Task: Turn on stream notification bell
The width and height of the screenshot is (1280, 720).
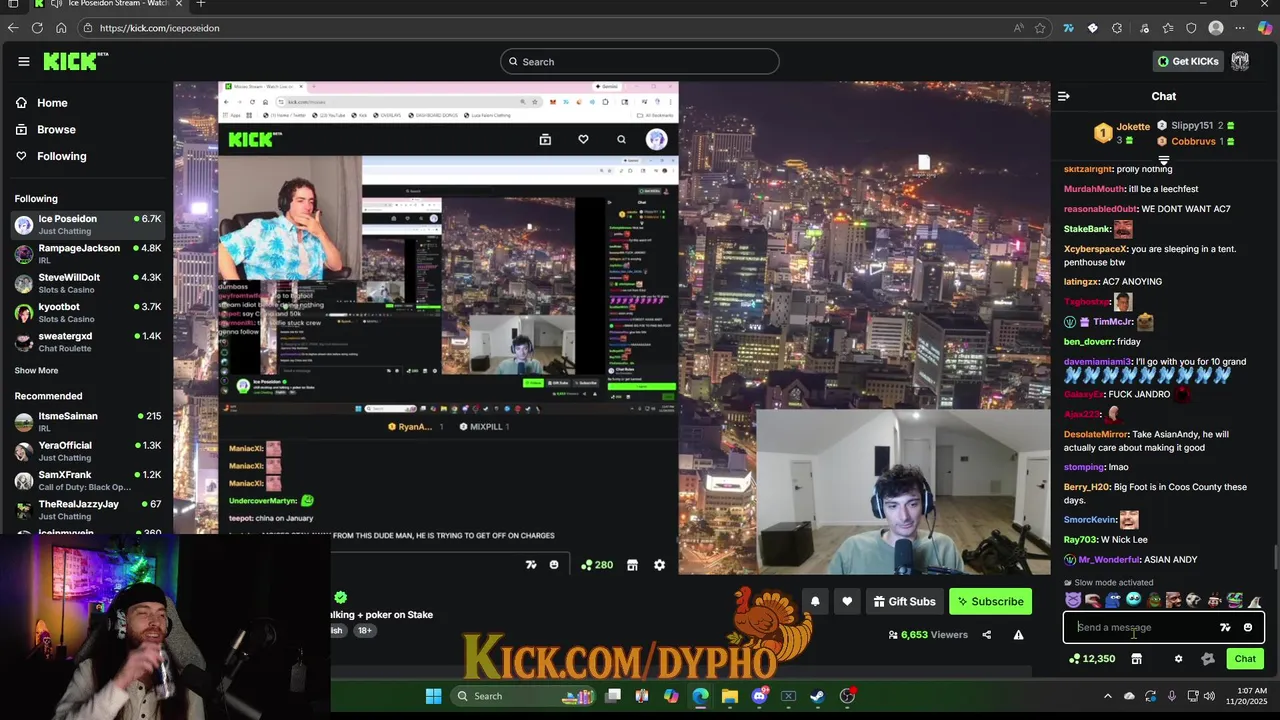Action: (x=815, y=601)
